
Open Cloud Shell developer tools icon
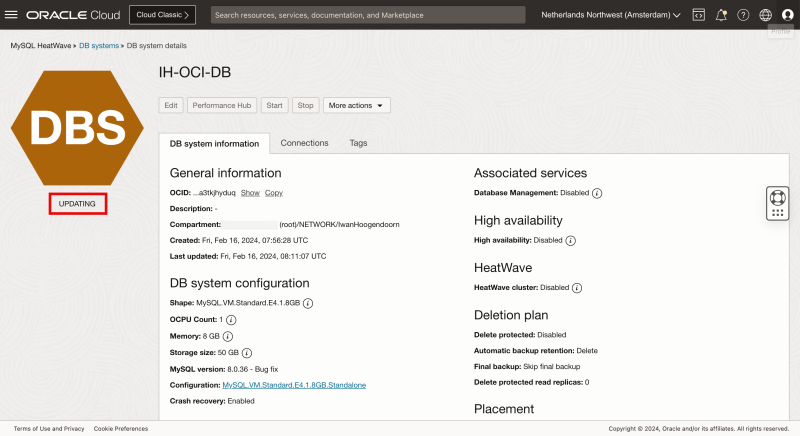pos(698,15)
